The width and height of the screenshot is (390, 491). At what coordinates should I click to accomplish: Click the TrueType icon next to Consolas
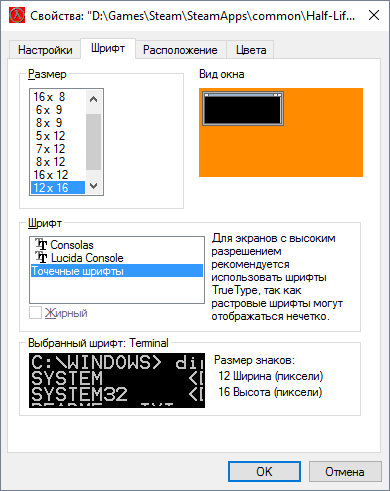pos(41,245)
